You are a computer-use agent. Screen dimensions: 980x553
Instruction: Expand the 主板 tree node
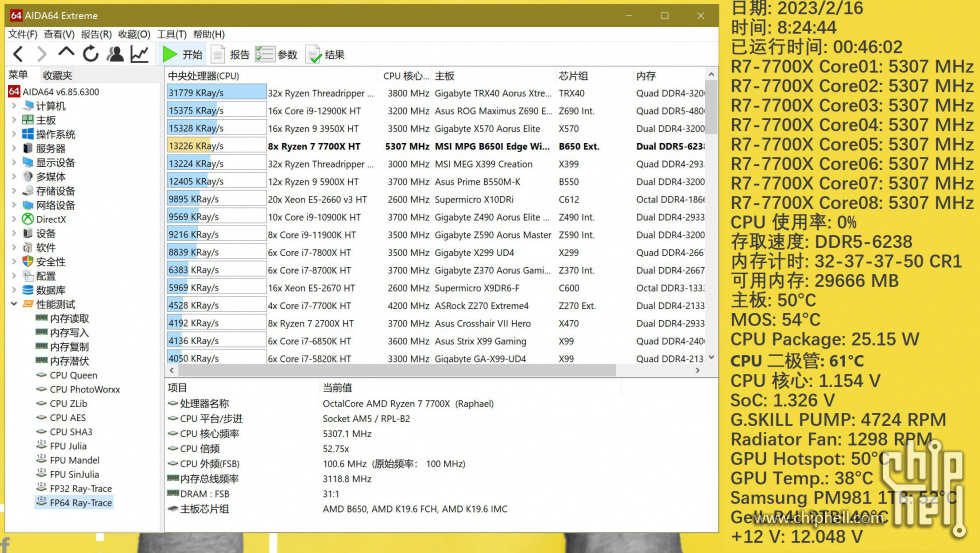[x=14, y=120]
